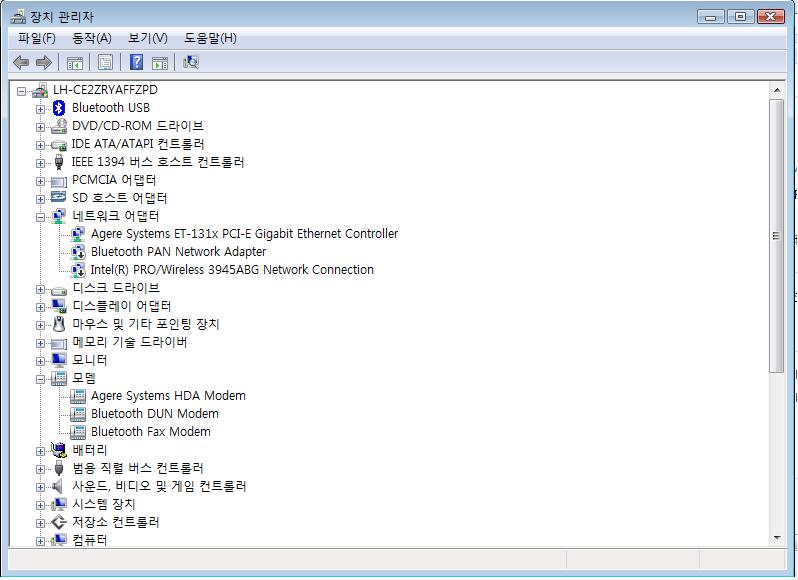Open Properties from the toolbar icon

coord(105,62)
